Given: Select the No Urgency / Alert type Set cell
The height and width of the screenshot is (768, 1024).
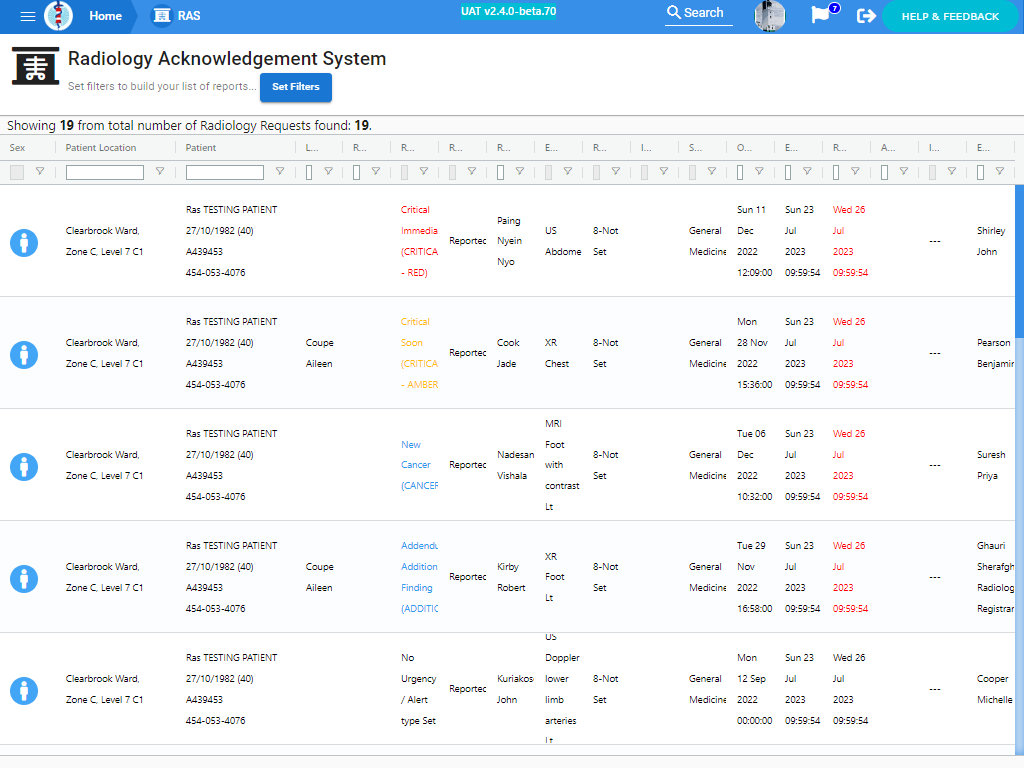Looking at the screenshot, I should pyautogui.click(x=419, y=689).
